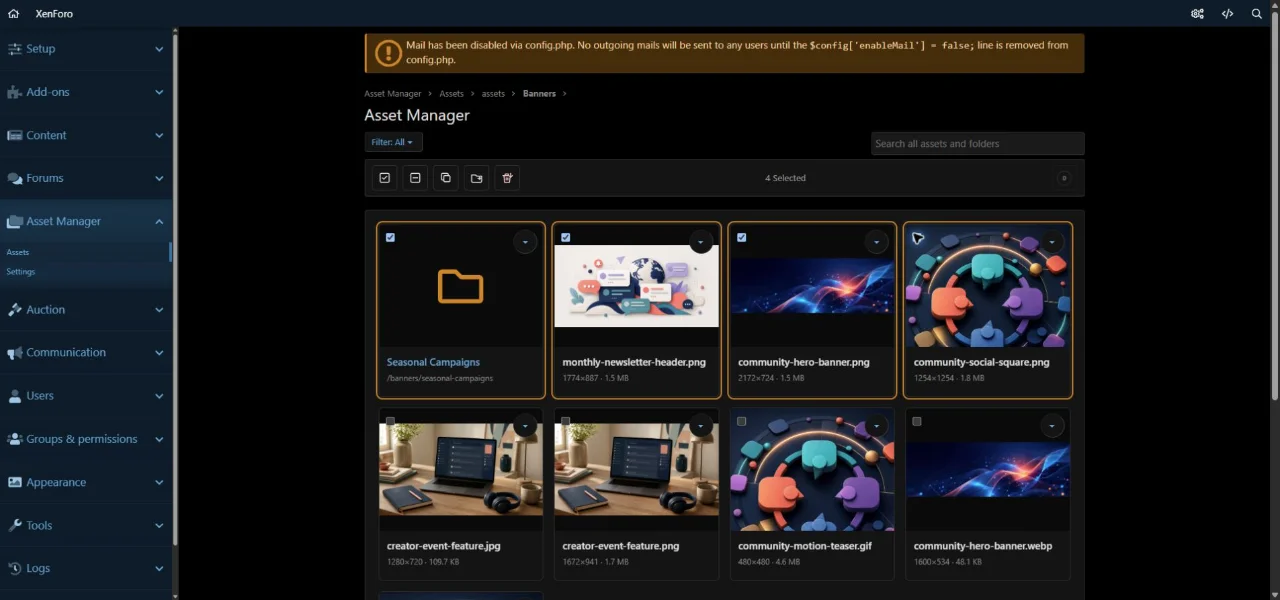The width and height of the screenshot is (1280, 600).
Task: Open the search magnifier in the top bar
Action: 1257,14
